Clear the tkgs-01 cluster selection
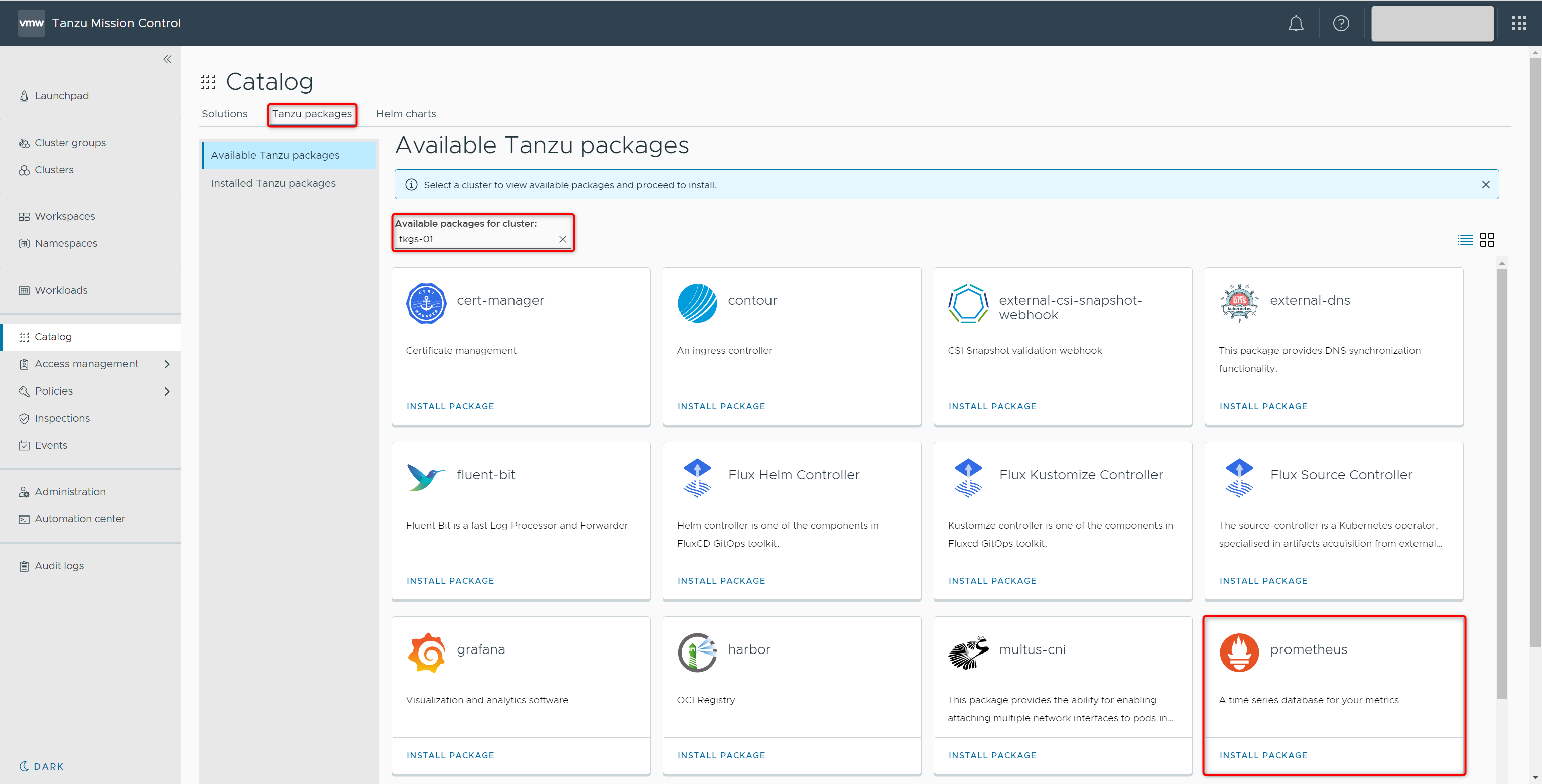 point(562,239)
